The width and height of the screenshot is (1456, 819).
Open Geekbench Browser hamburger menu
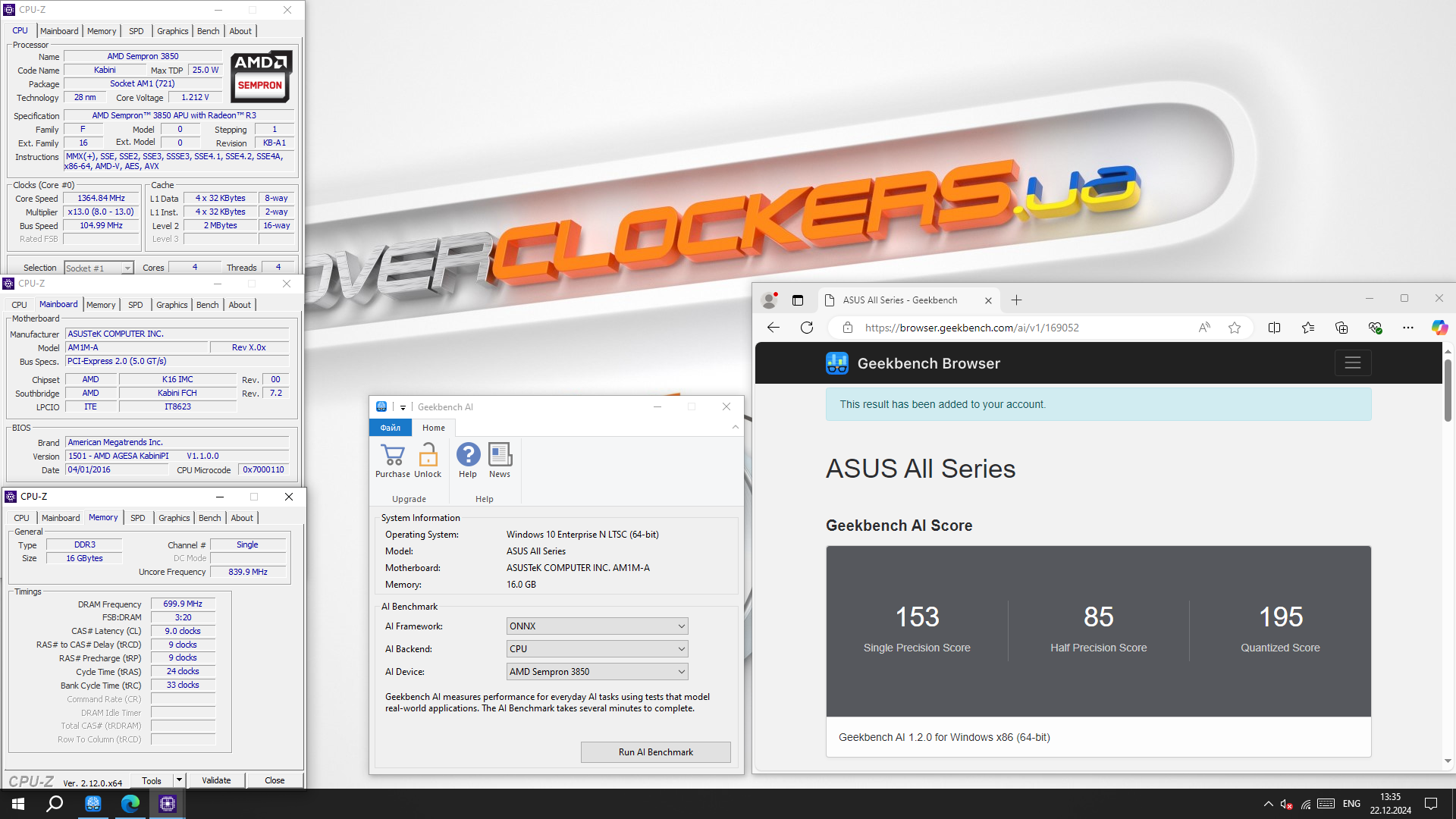point(1352,363)
